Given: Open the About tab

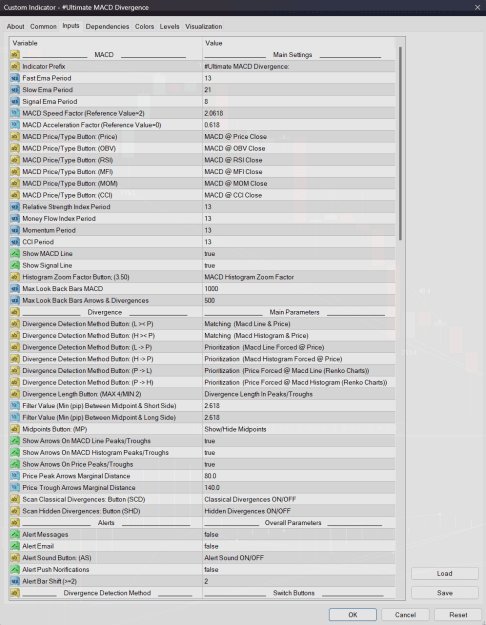Looking at the screenshot, I should coord(16,26).
